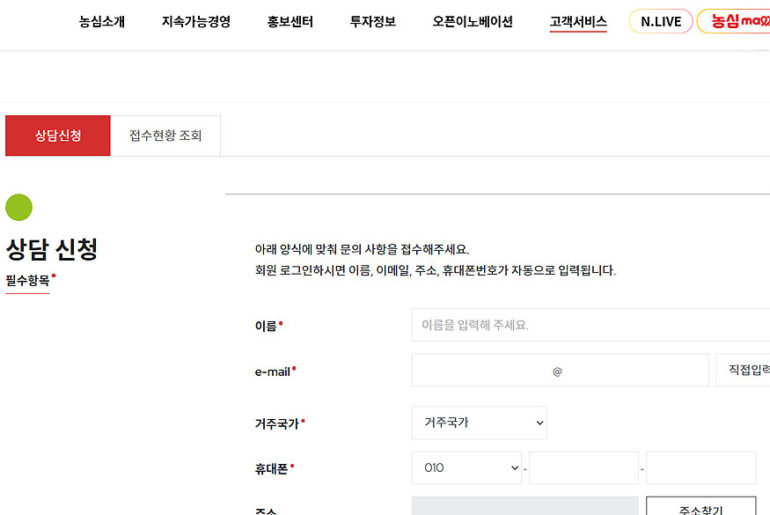Switch to the 접수현황 조회 tab
This screenshot has height=515, width=770.
[x=165, y=136]
